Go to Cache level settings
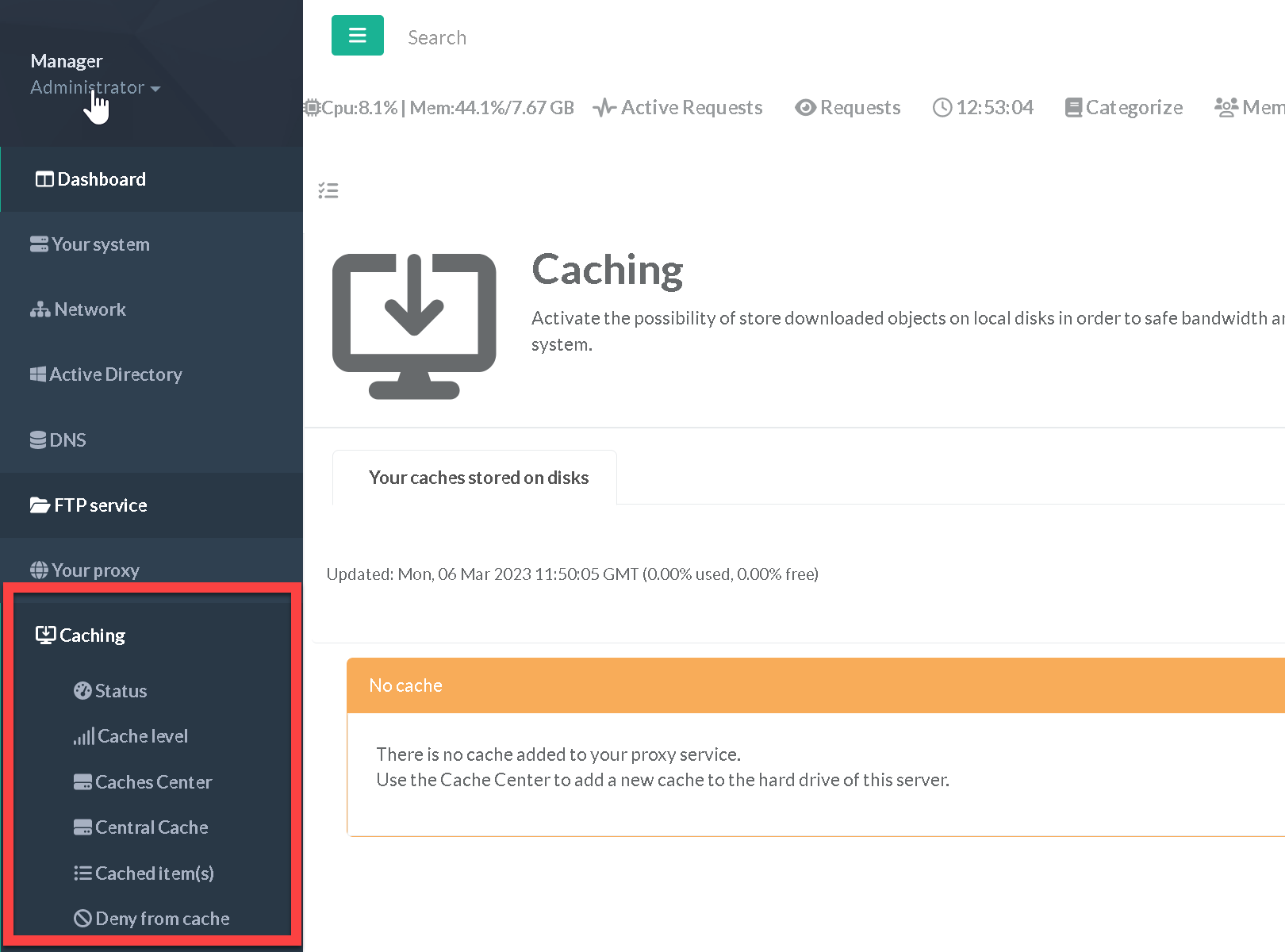Viewport: 1285px width, 952px height. [142, 736]
